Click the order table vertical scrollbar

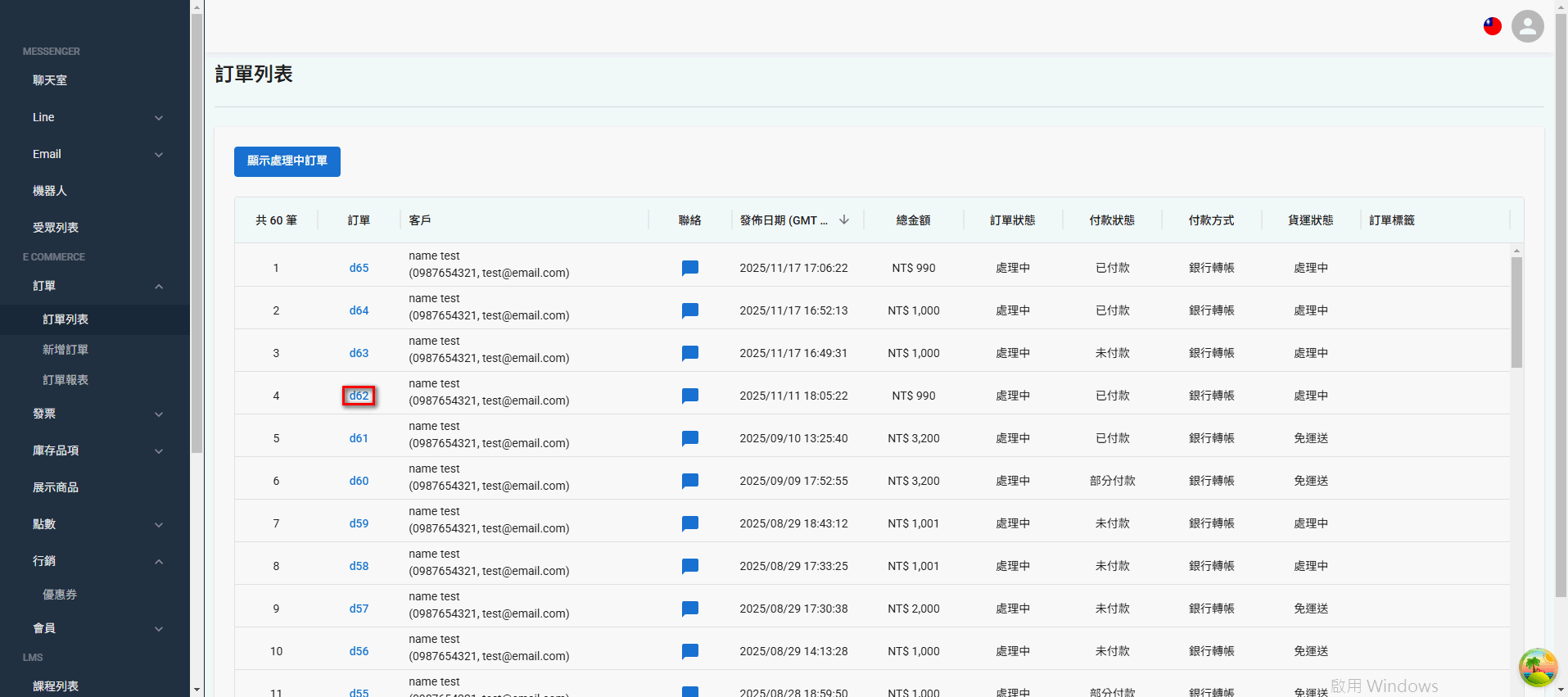(x=1516, y=313)
